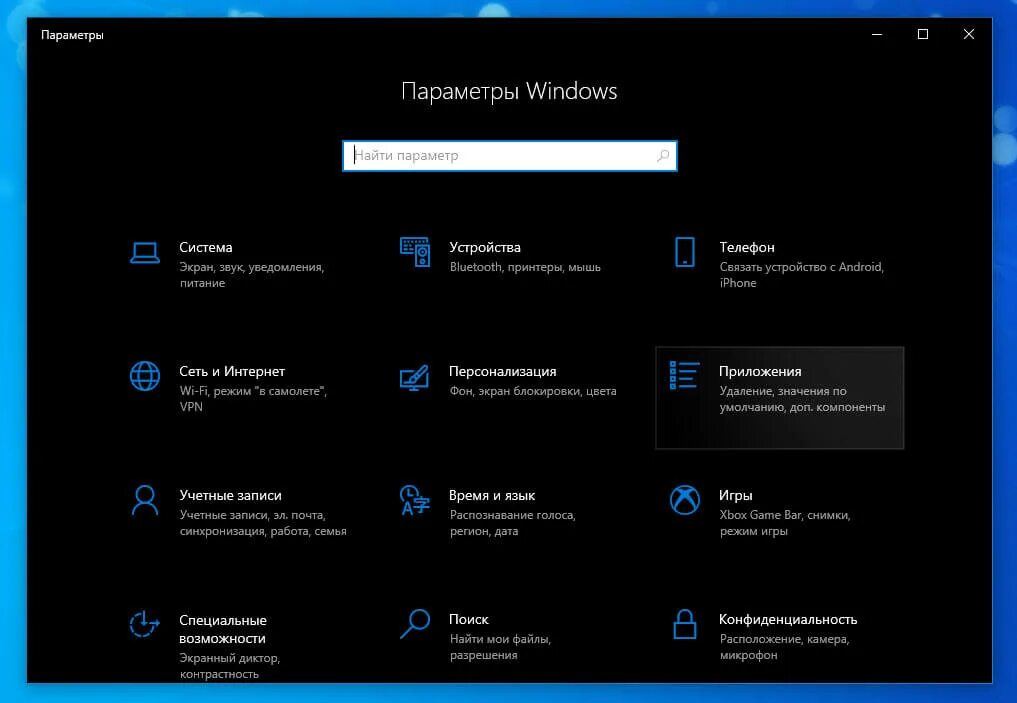1017x703 pixels.
Task: Click the text 'Bluetooth, принтеры, мышь'
Action: point(525,267)
